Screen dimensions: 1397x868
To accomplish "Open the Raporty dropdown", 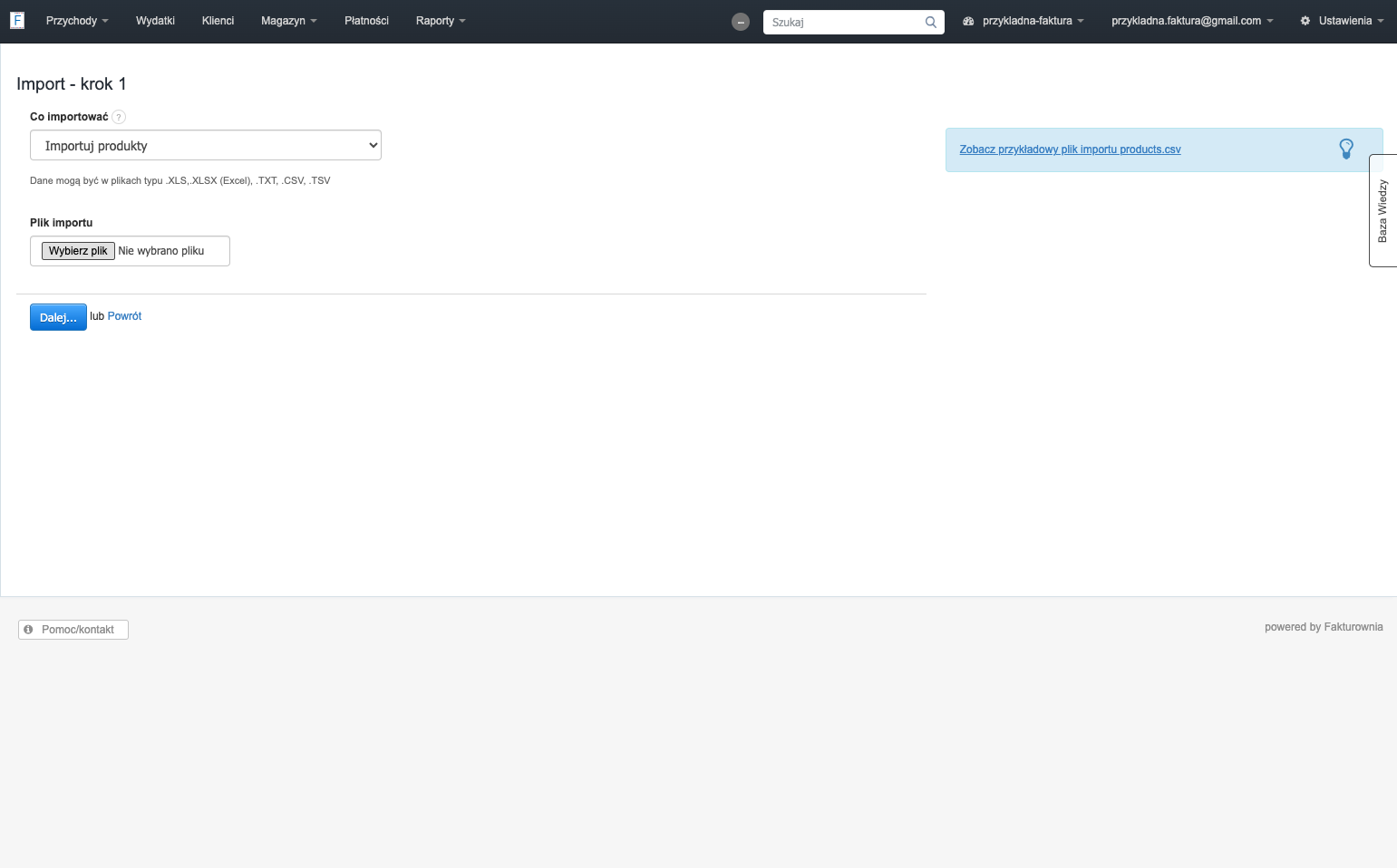I will pos(441,21).
